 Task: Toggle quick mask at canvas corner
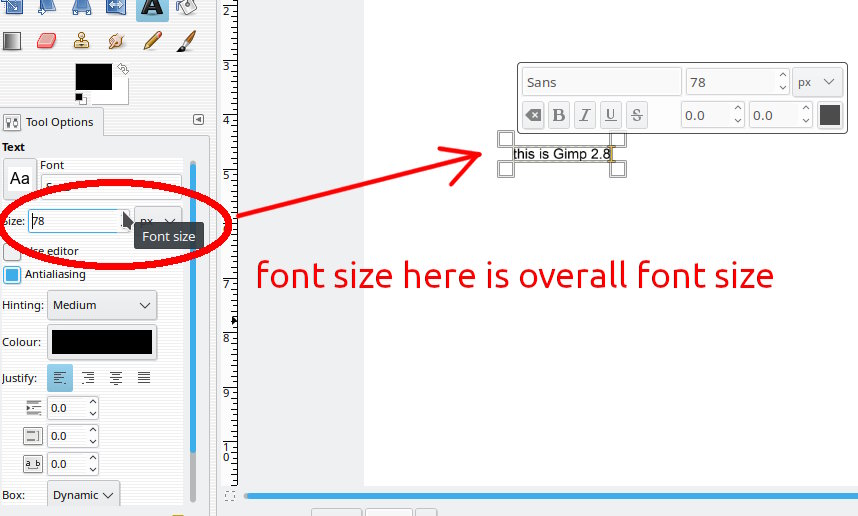pyautogui.click(x=230, y=496)
